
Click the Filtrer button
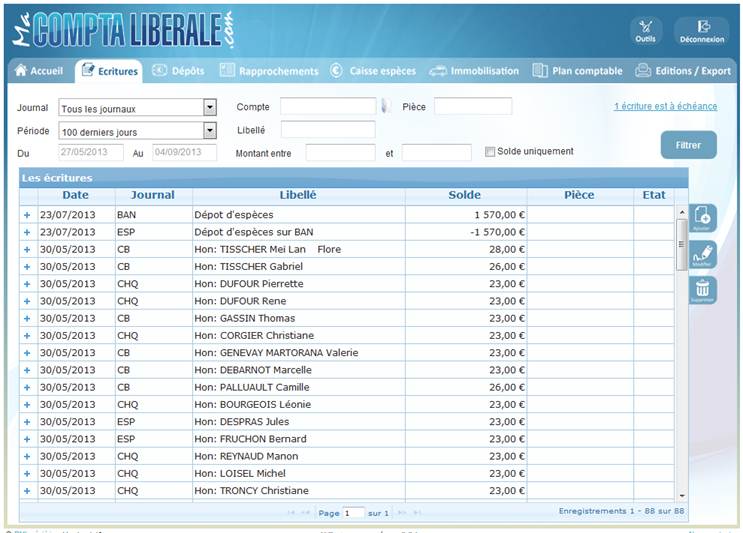(689, 145)
